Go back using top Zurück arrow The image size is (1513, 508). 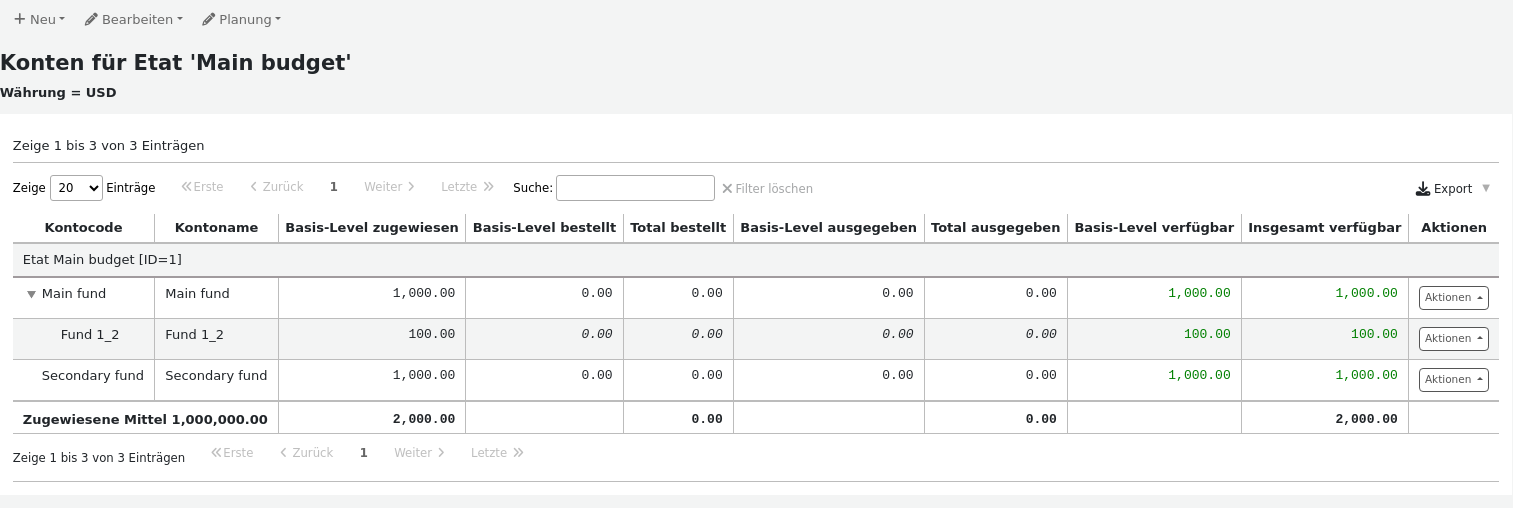[277, 187]
